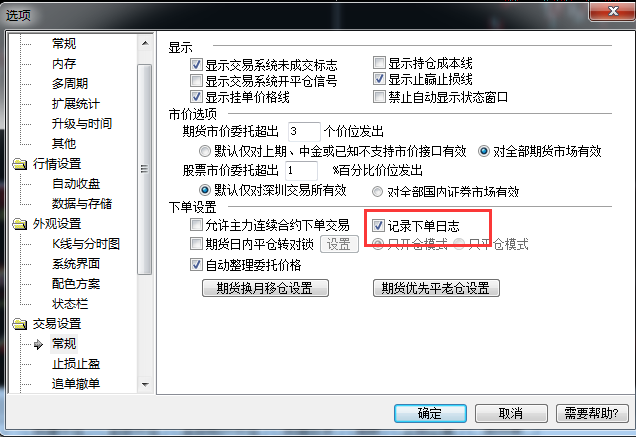Select 对全部国内证券市场有效 radio button
Screen dimensions: 636x437
coord(378,191)
